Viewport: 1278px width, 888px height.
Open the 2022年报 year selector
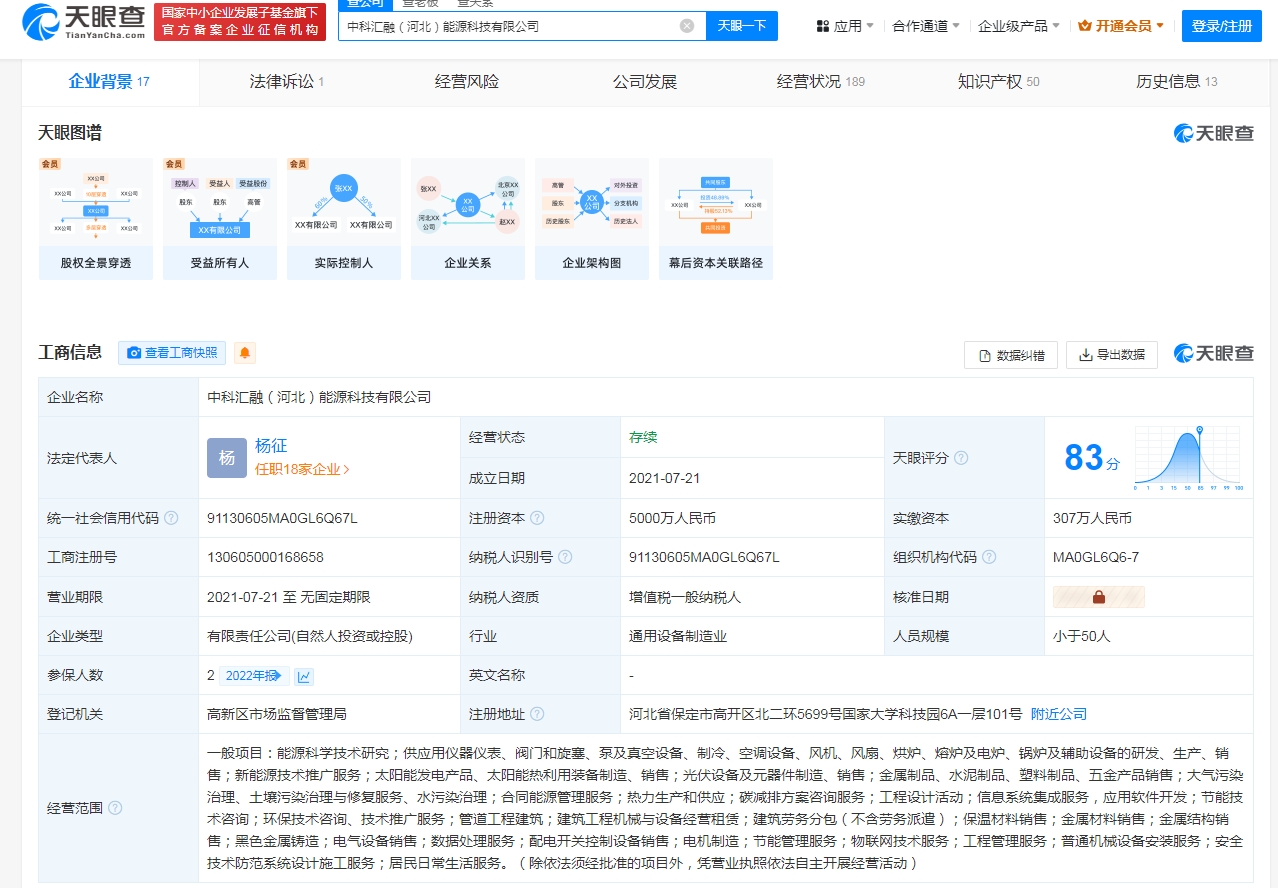[254, 676]
